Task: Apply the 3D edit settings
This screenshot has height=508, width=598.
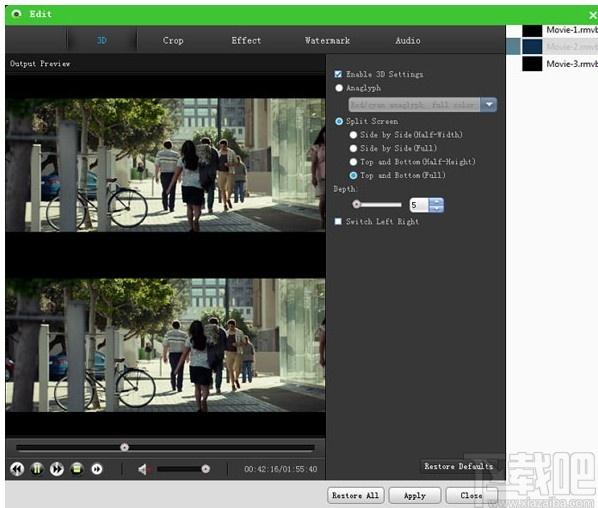Action: (x=415, y=495)
